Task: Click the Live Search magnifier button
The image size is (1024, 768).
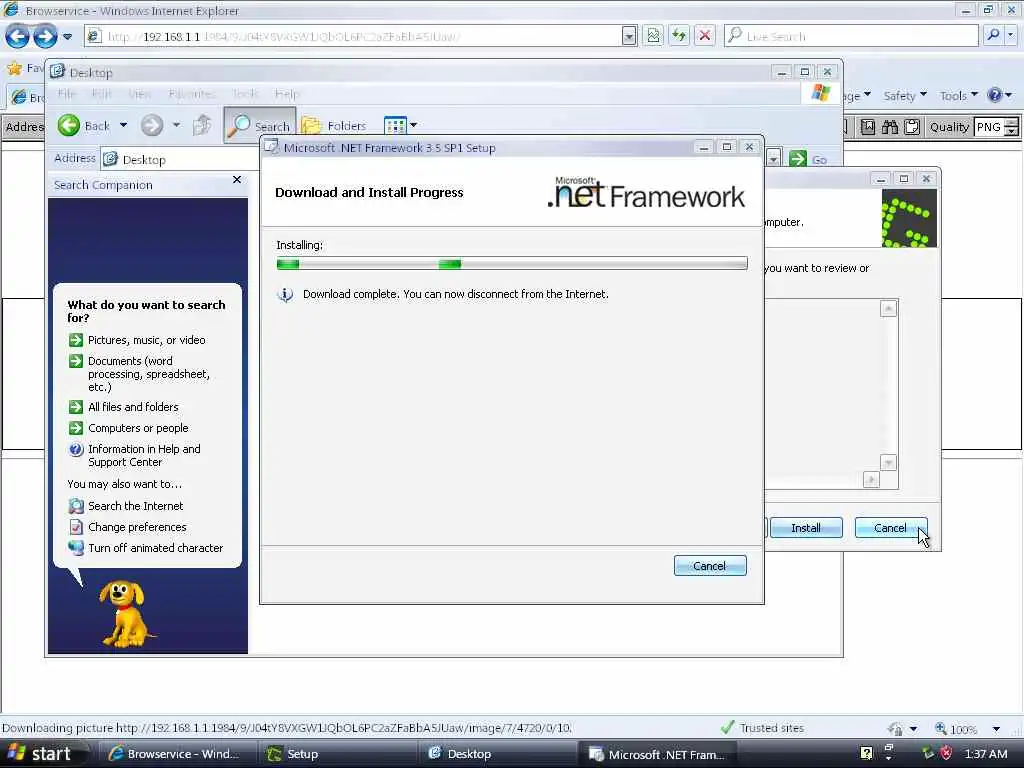Action: point(993,35)
